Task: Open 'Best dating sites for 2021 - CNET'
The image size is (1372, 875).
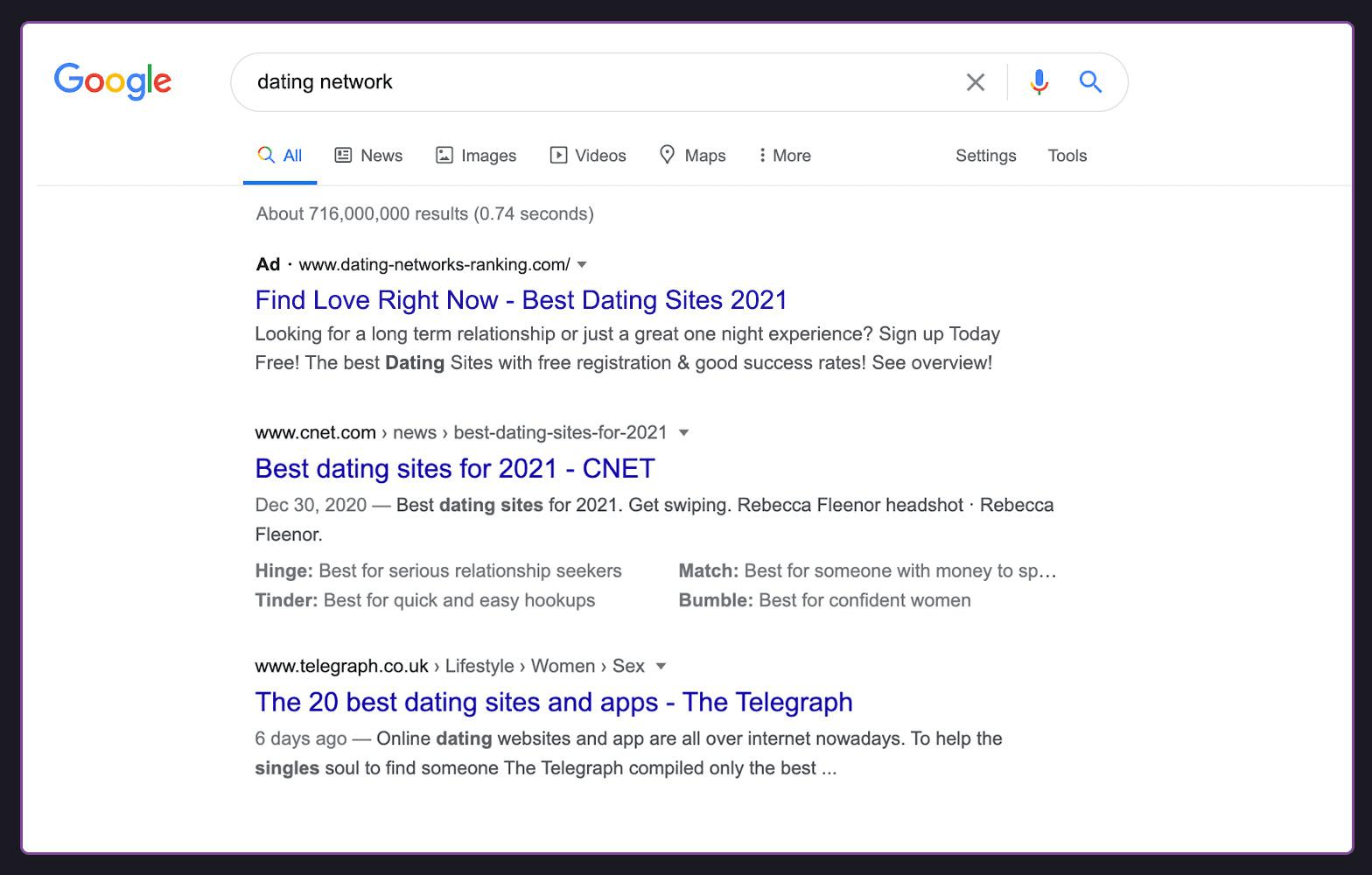Action: (454, 468)
